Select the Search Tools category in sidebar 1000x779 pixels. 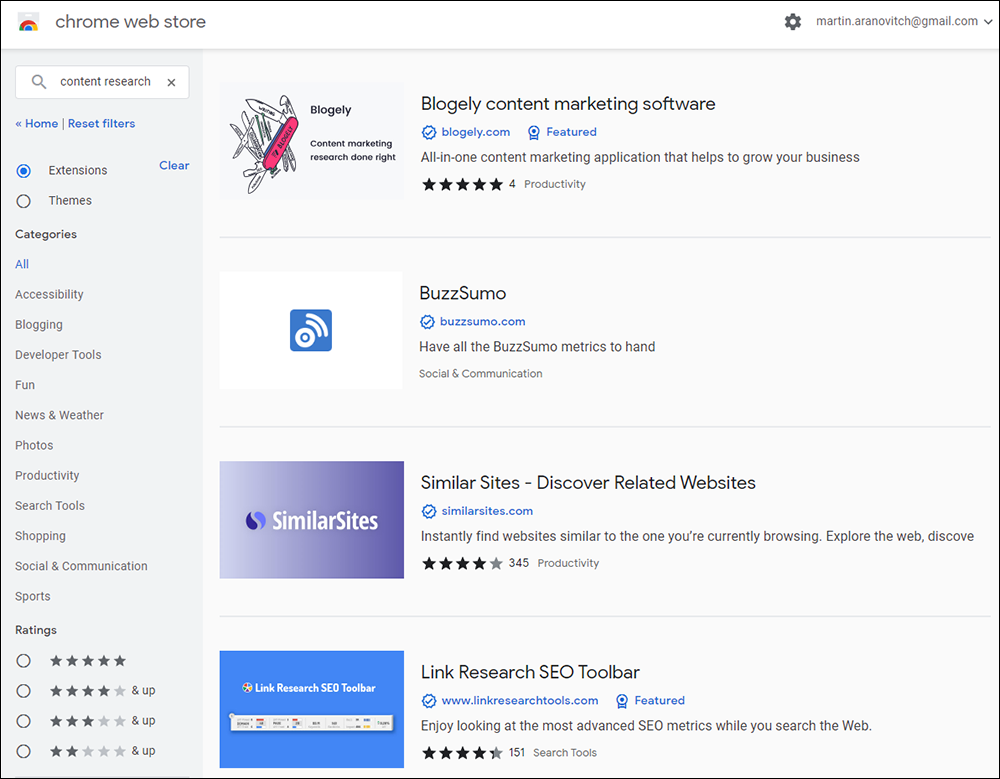click(50, 505)
